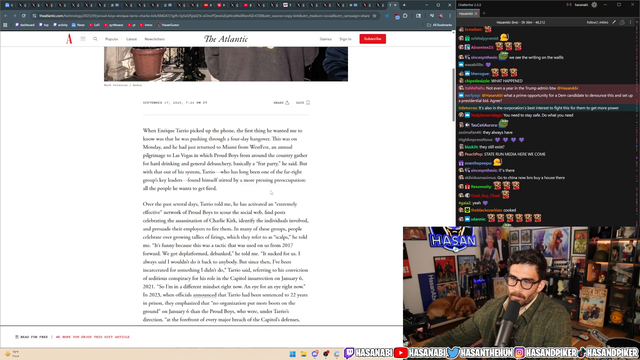Share the article

coord(281,103)
